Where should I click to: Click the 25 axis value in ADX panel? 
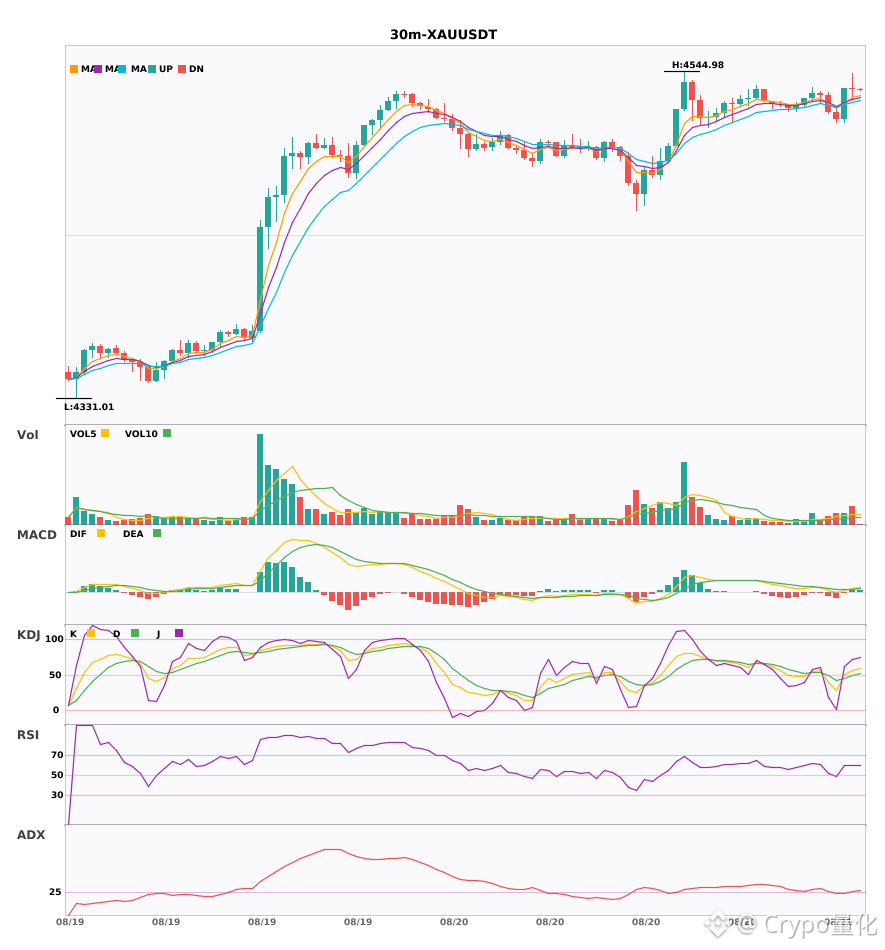(x=55, y=892)
